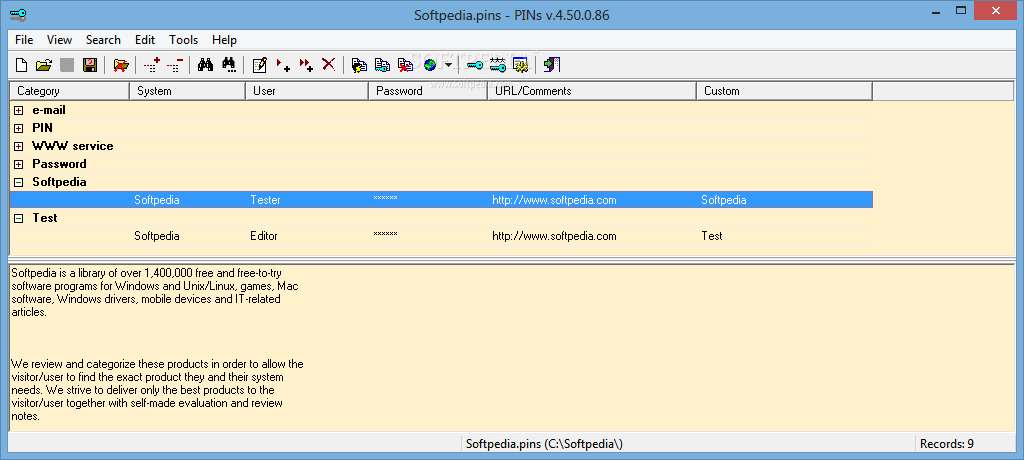This screenshot has height=460, width=1024.
Task: Open dropdown arrow beside globe icon
Action: pyautogui.click(x=448, y=65)
